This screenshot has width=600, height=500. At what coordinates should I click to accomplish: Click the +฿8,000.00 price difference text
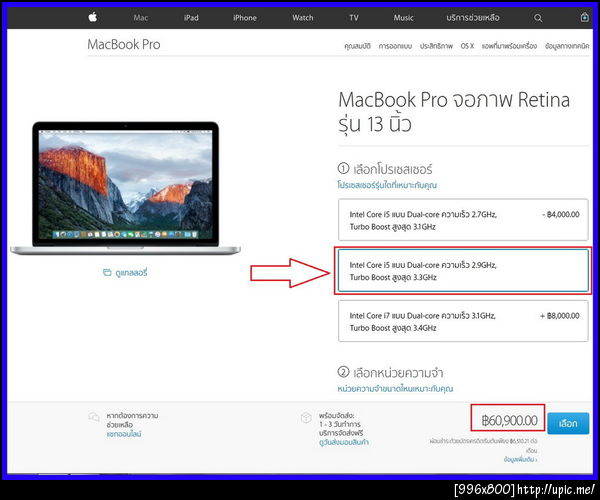[559, 316]
